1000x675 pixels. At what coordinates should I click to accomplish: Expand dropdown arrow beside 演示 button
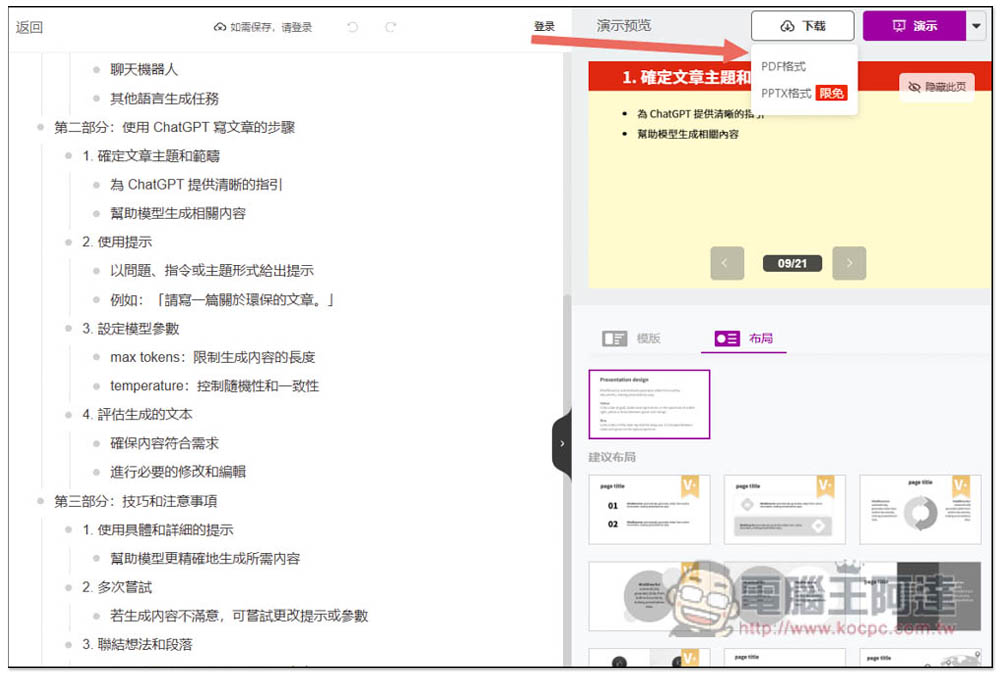(x=976, y=26)
